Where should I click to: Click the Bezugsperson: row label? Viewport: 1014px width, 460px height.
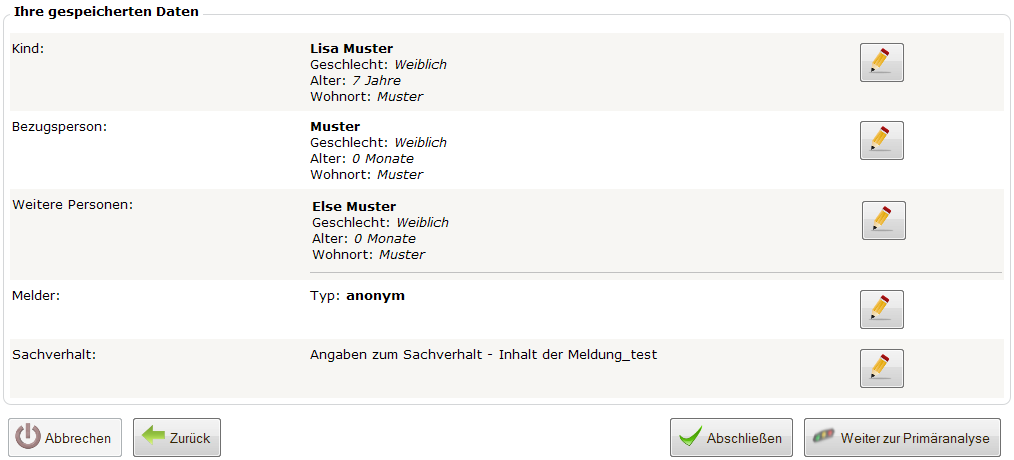(59, 127)
